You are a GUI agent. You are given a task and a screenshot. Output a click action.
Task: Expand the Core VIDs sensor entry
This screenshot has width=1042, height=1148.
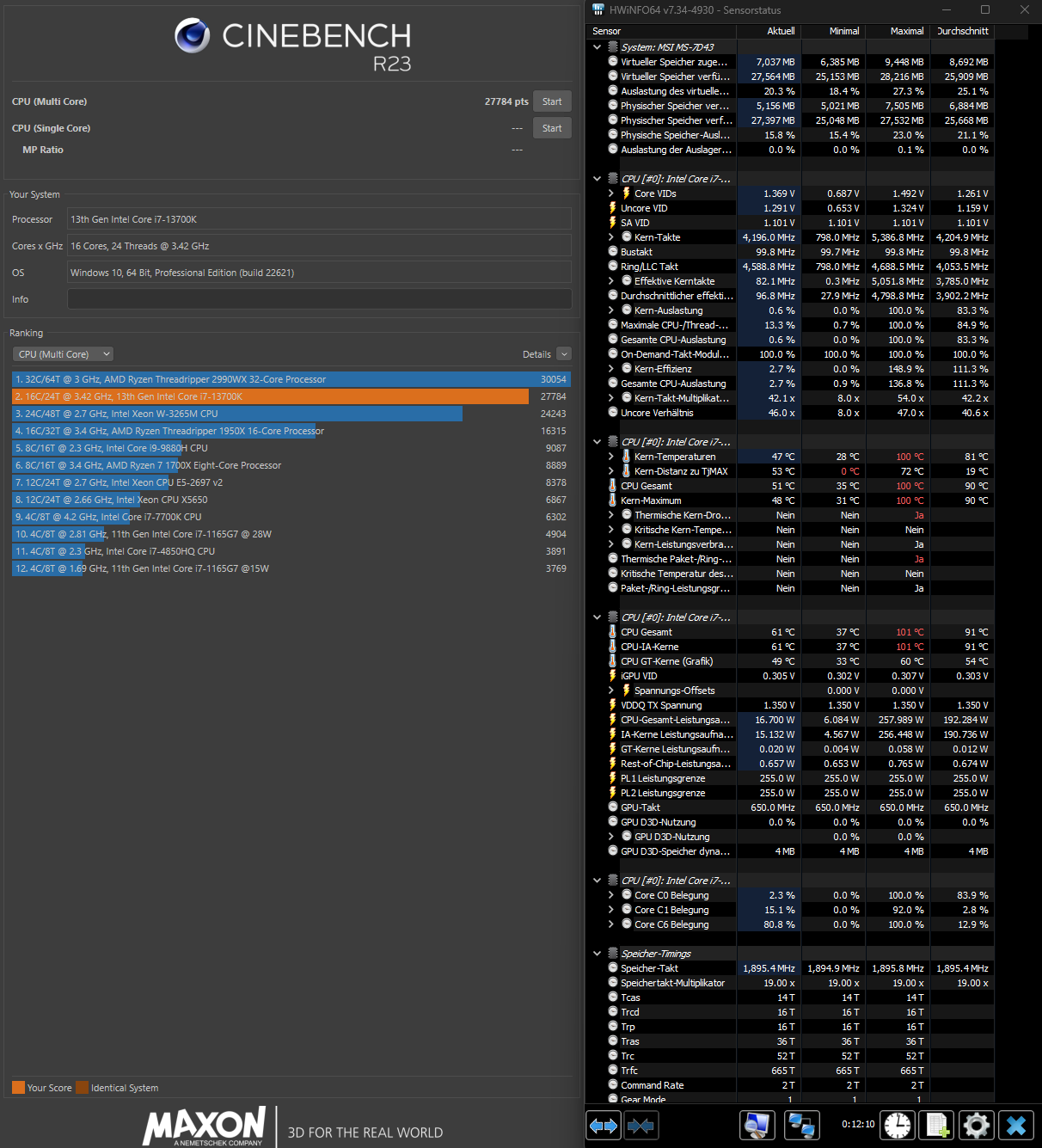610,193
